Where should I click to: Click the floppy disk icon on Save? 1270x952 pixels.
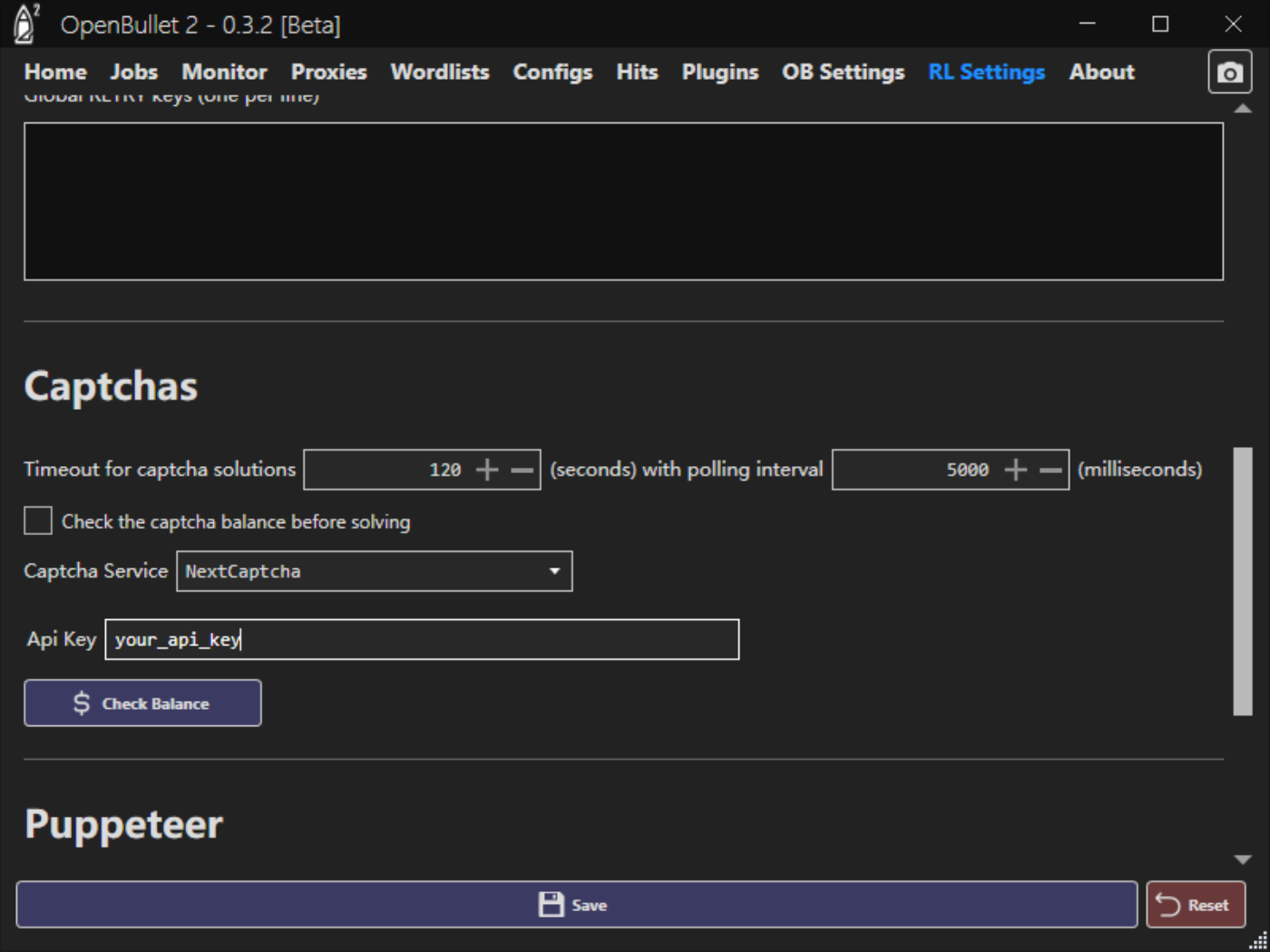[x=552, y=903]
